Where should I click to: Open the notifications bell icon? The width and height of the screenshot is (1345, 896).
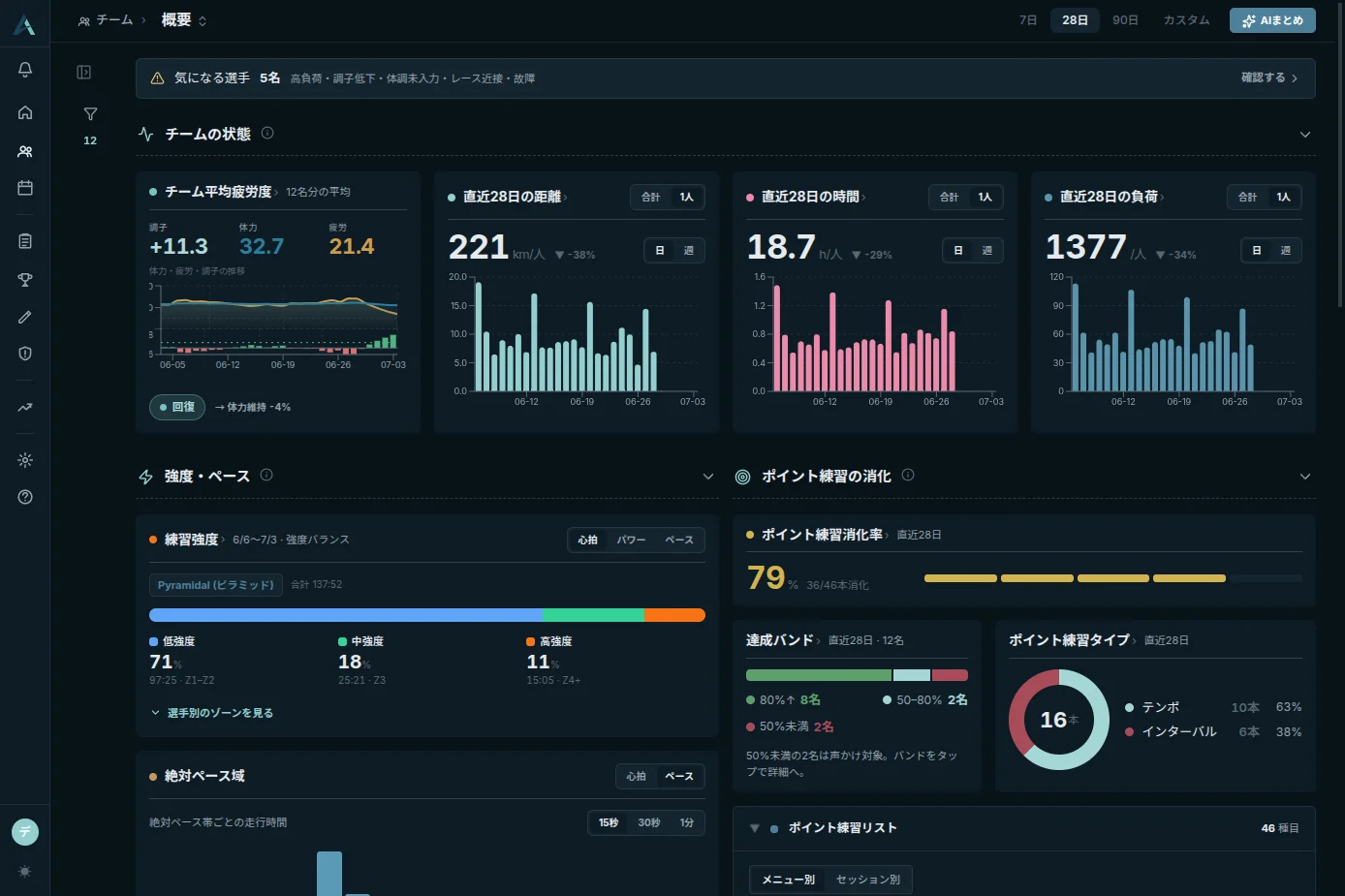25,69
